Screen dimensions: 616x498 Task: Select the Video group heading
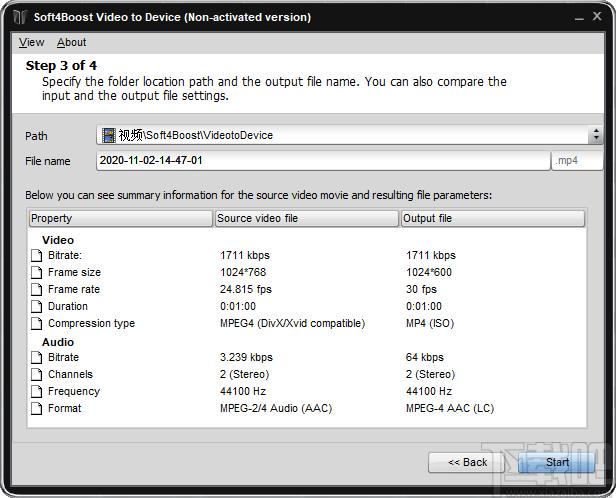point(58,240)
